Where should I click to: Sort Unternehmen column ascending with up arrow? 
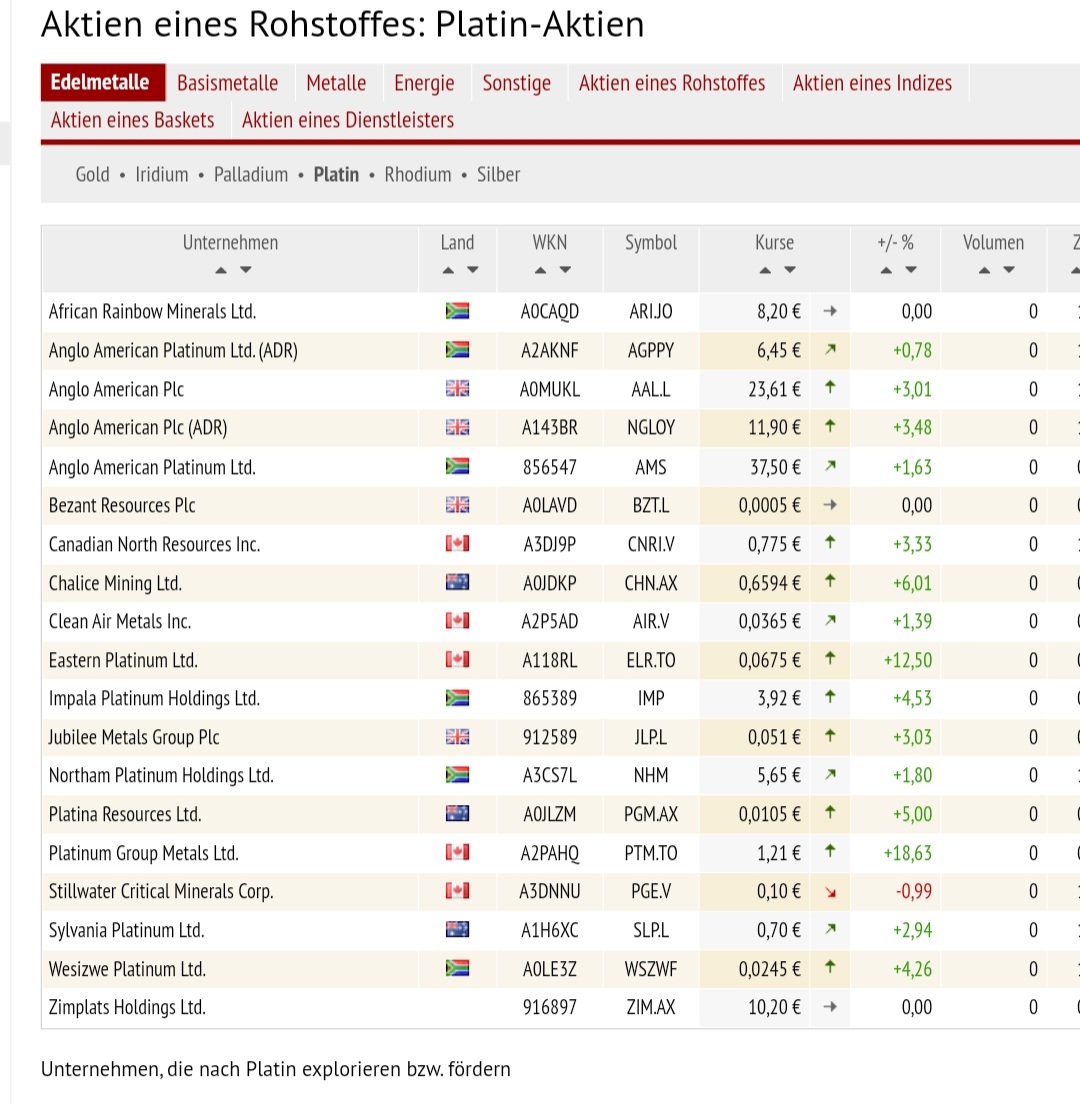pos(221,269)
